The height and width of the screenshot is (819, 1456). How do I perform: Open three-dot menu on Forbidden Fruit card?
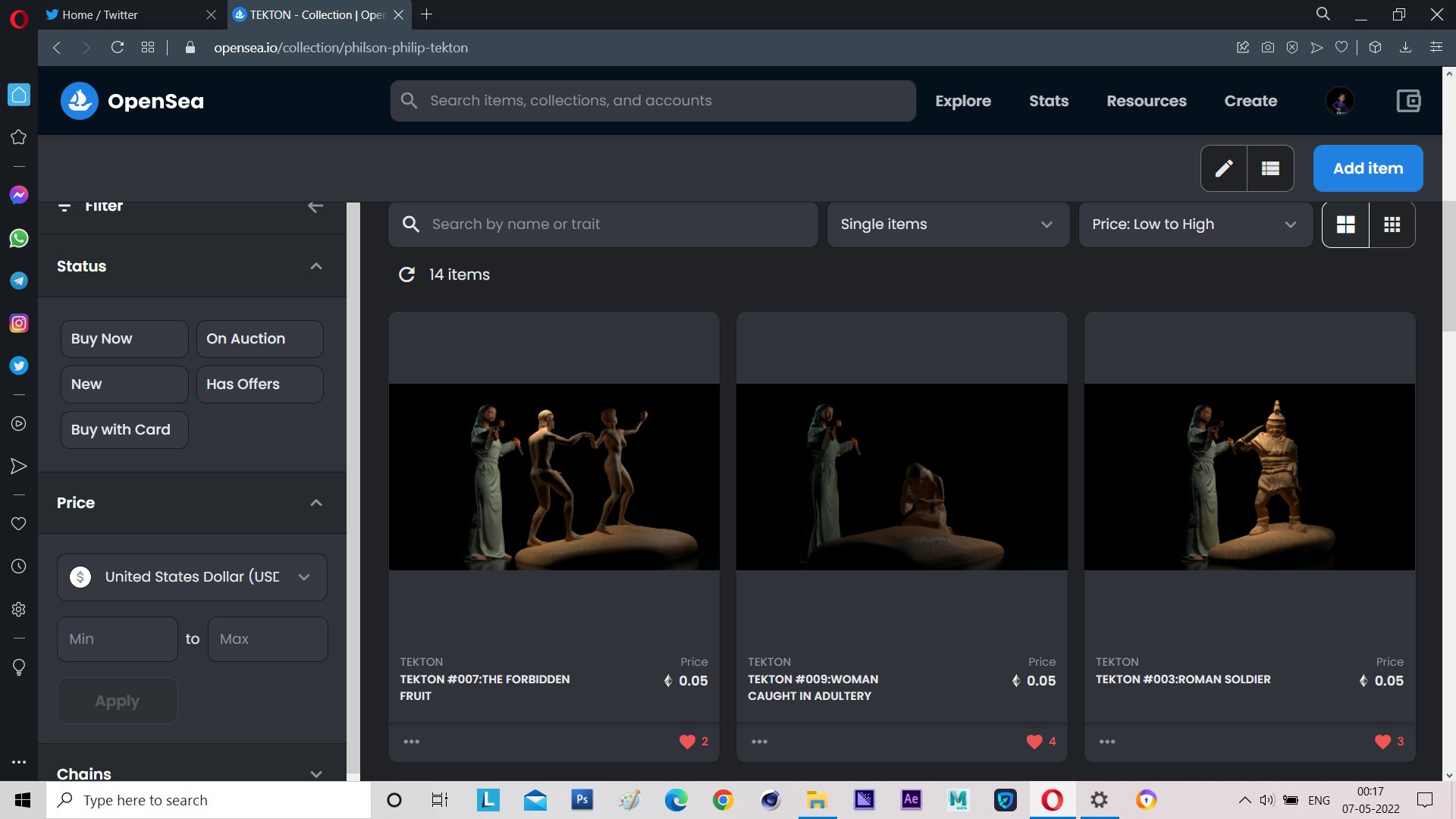pos(411,742)
